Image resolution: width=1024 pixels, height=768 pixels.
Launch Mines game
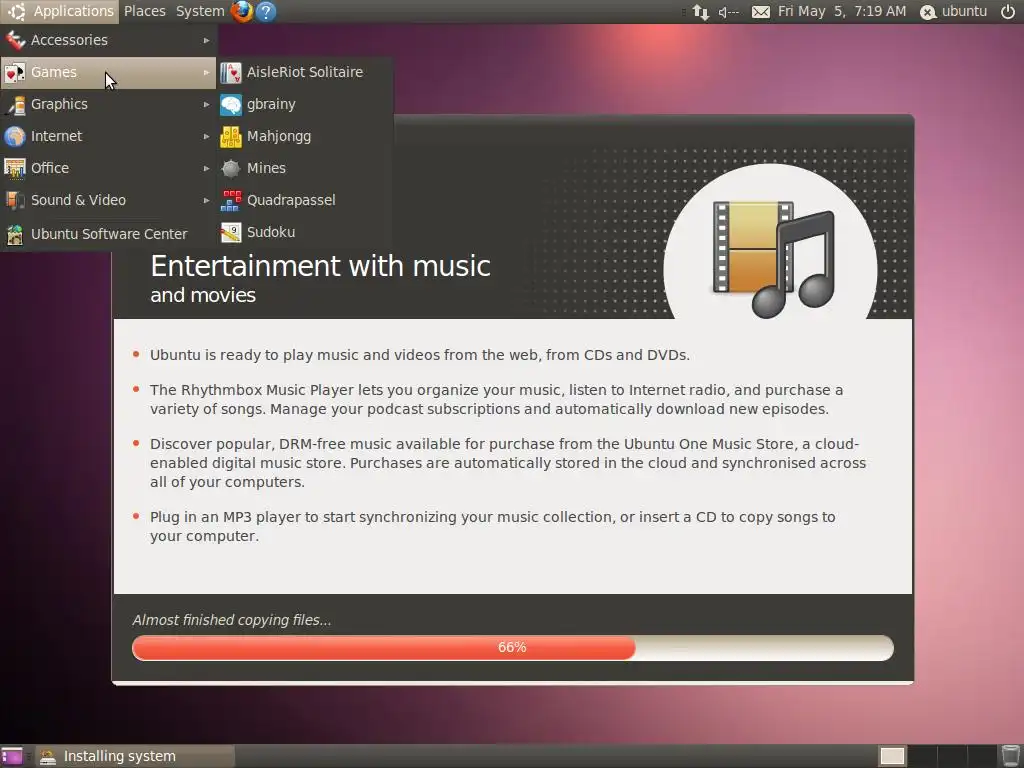coord(304,168)
